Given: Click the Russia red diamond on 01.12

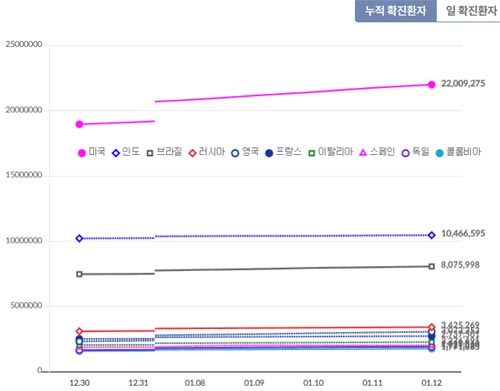Looking at the screenshot, I should pos(432,327).
